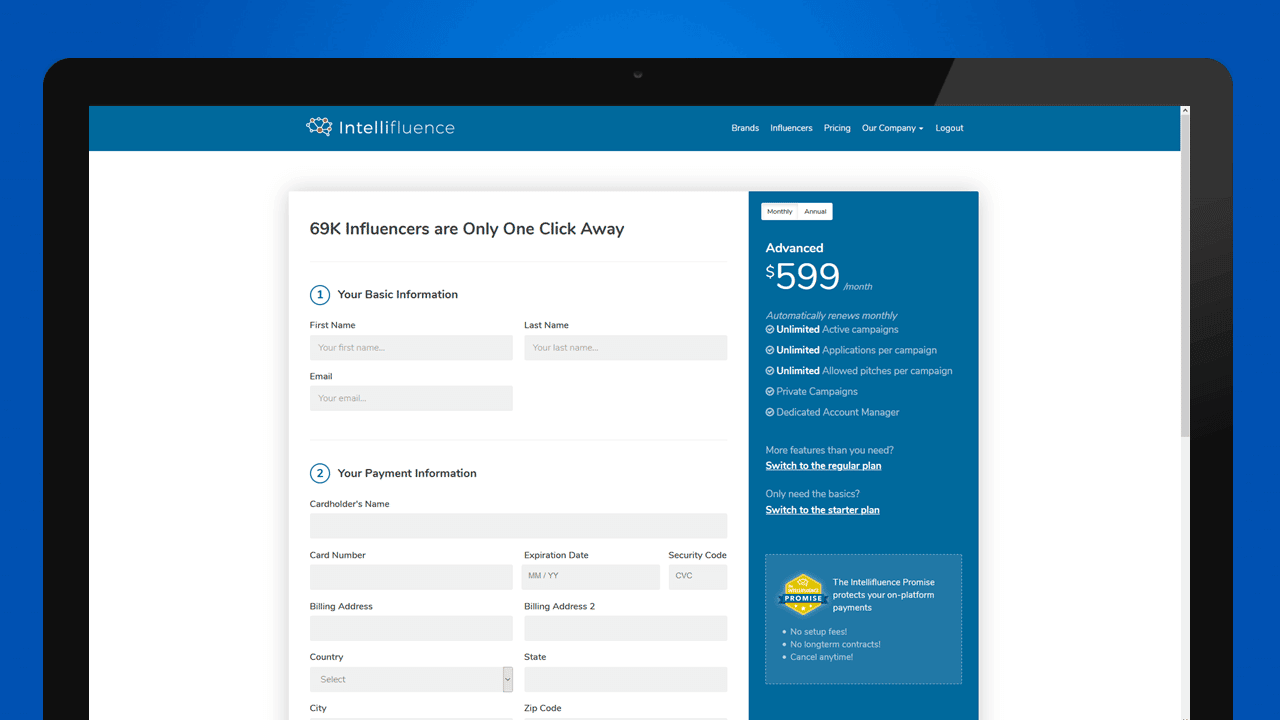Click Logout in the navigation bar

click(x=949, y=128)
